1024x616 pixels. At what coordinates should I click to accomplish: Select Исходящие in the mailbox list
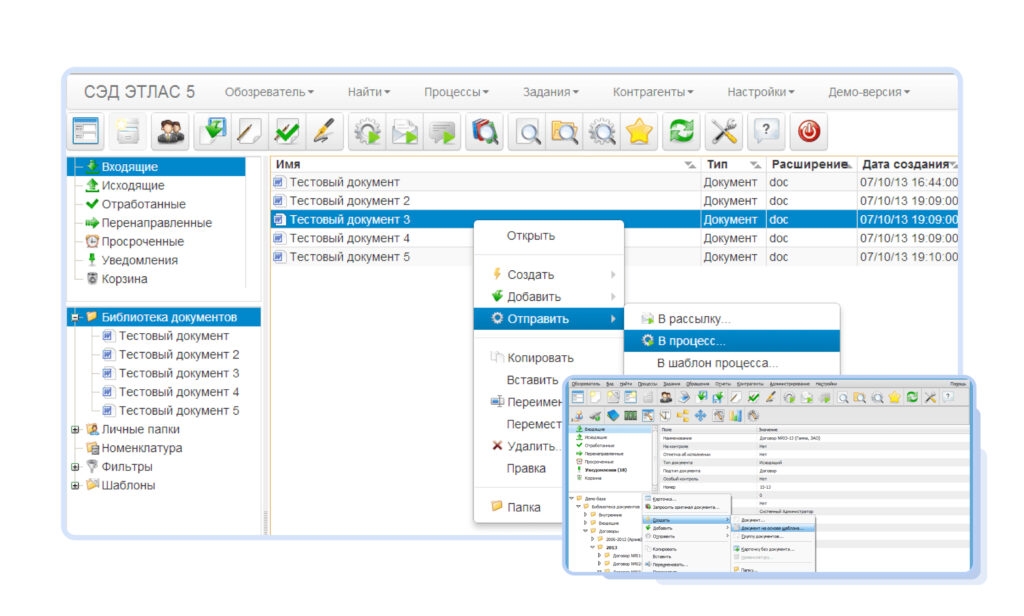[x=132, y=185]
